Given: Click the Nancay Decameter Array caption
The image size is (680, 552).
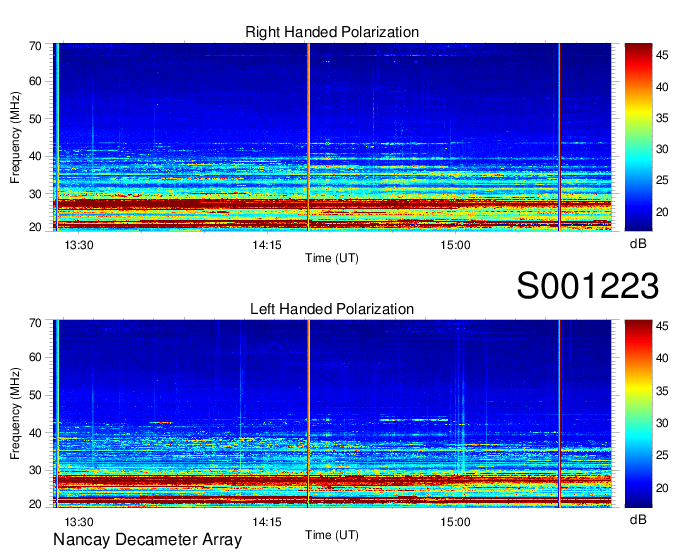Looking at the screenshot, I should coord(147,540).
